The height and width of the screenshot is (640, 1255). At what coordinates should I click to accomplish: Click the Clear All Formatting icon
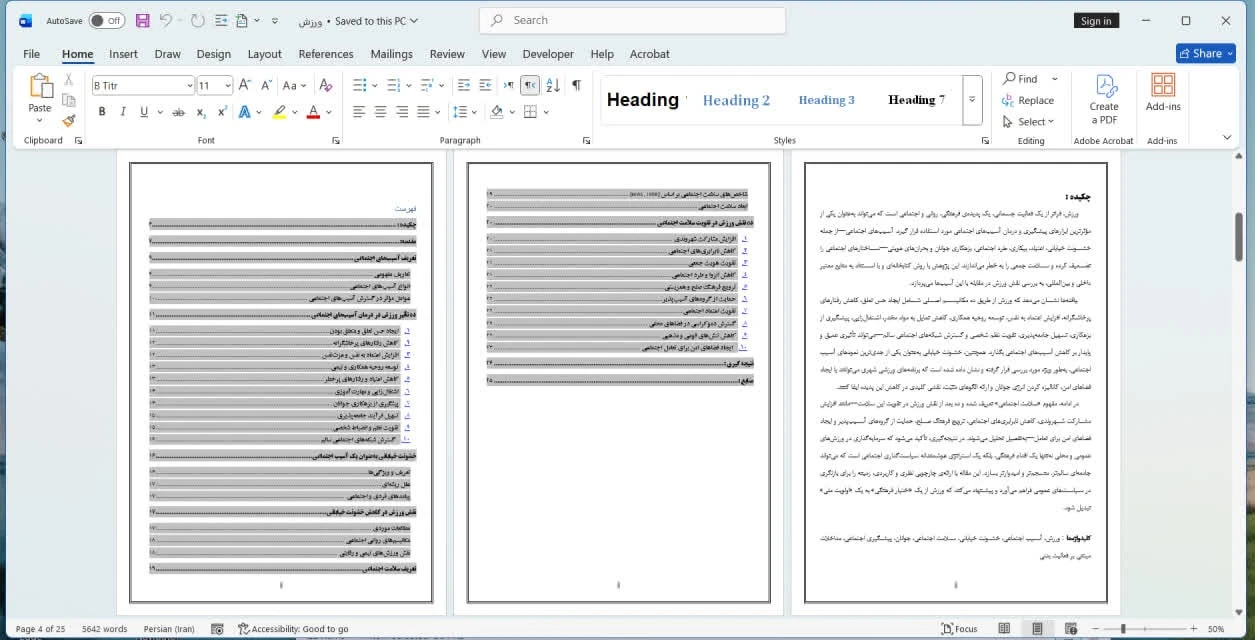(x=325, y=86)
